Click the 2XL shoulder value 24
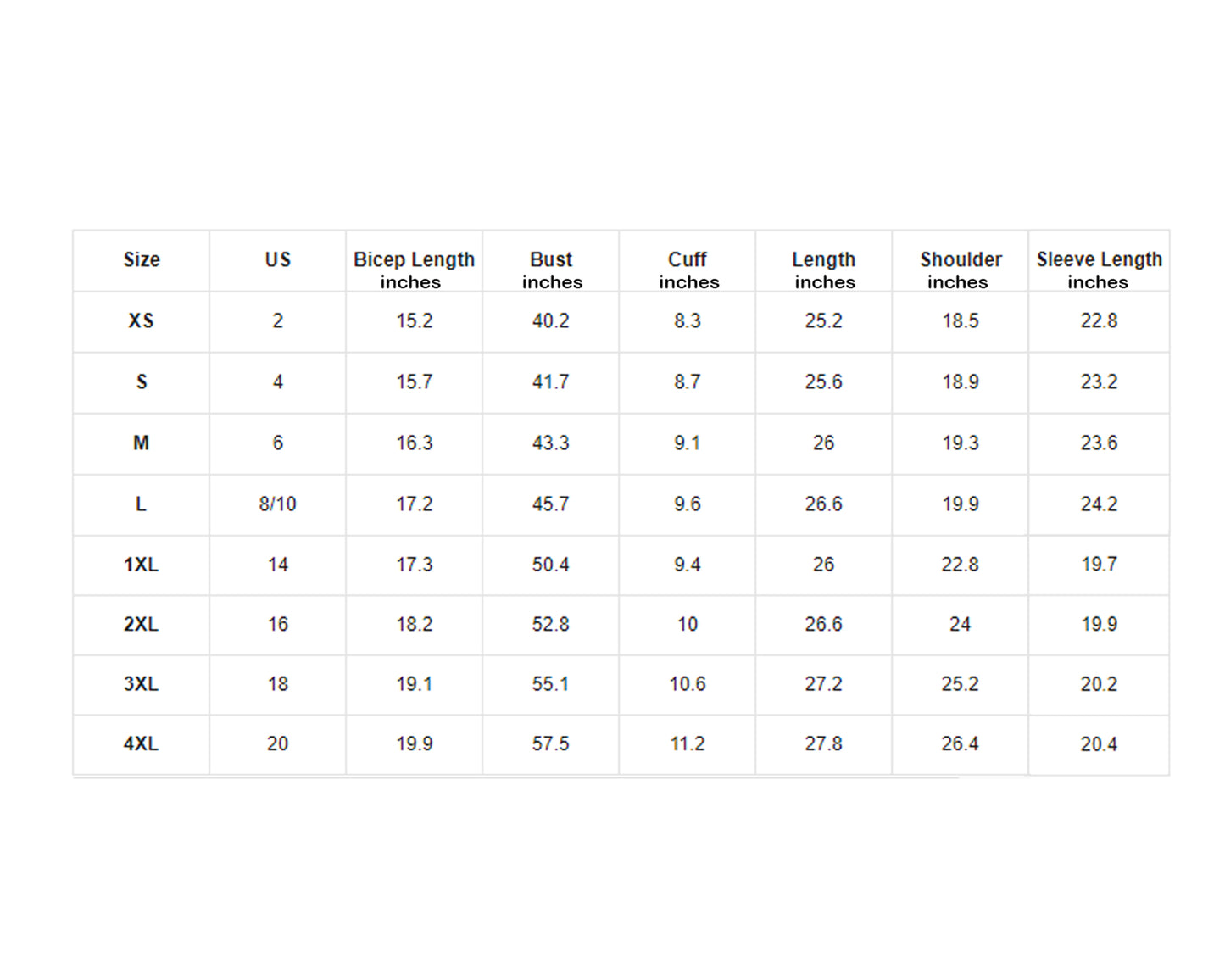1225x980 pixels. tap(960, 625)
